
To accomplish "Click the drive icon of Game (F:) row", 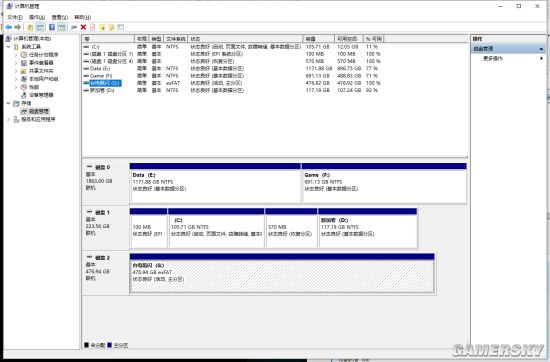I will (x=86, y=76).
